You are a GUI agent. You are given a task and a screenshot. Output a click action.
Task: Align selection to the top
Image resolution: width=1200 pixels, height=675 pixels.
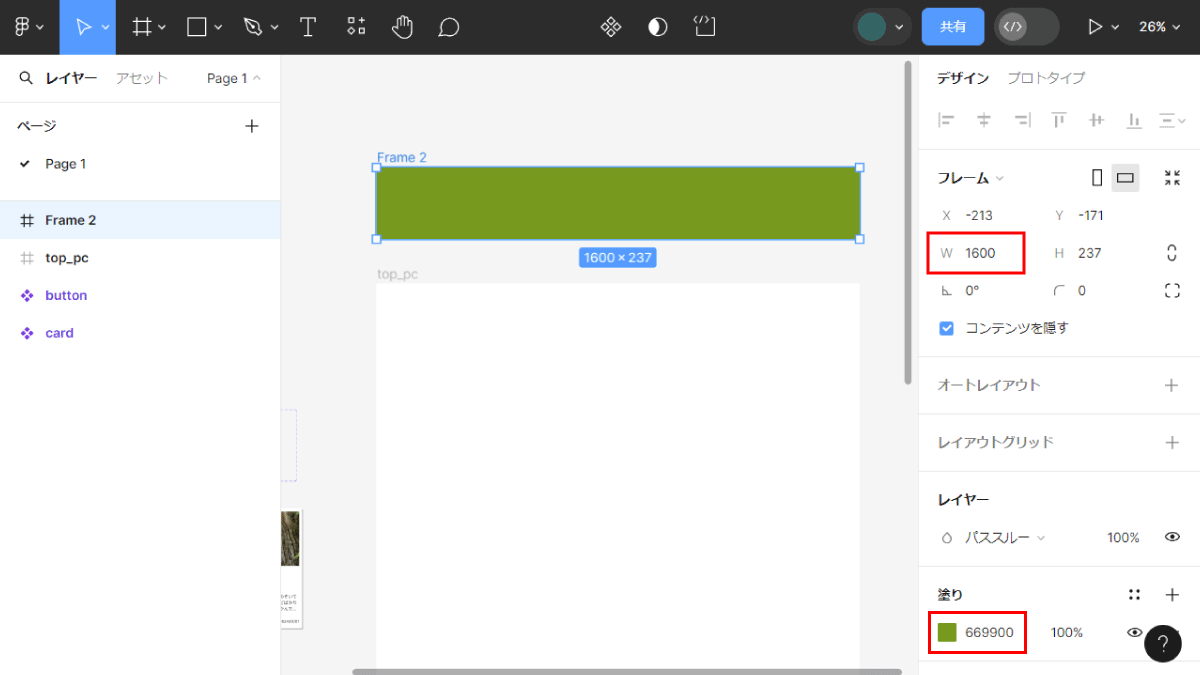pyautogui.click(x=1059, y=120)
